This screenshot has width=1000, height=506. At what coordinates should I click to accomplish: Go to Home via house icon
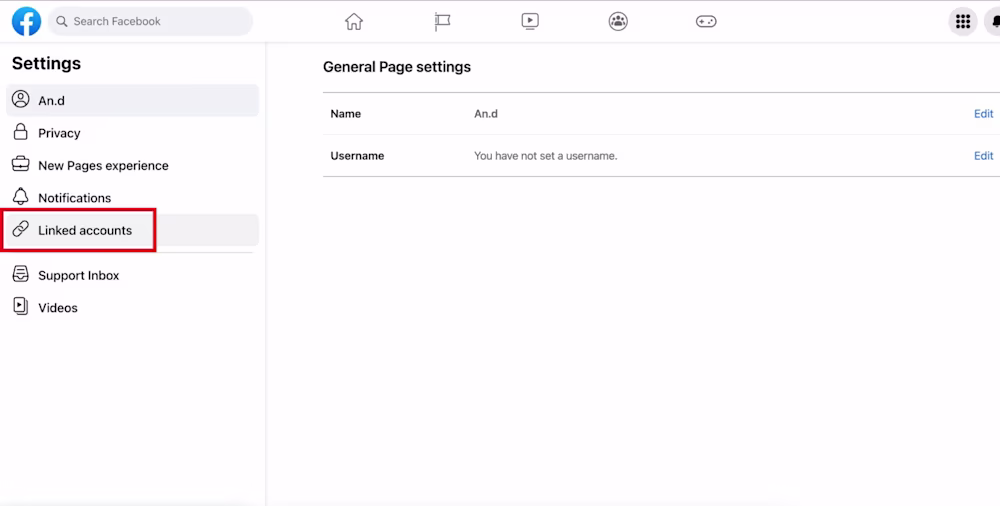coord(354,22)
